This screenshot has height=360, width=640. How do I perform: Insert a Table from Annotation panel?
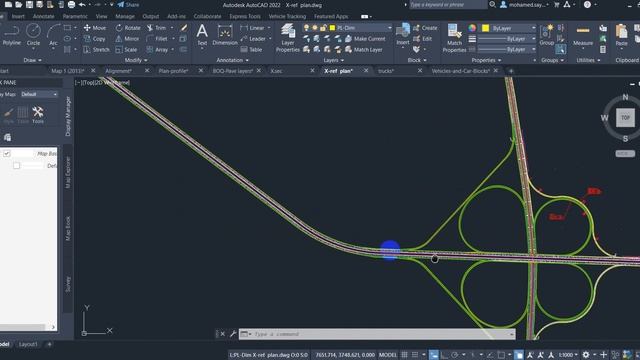[x=251, y=49]
